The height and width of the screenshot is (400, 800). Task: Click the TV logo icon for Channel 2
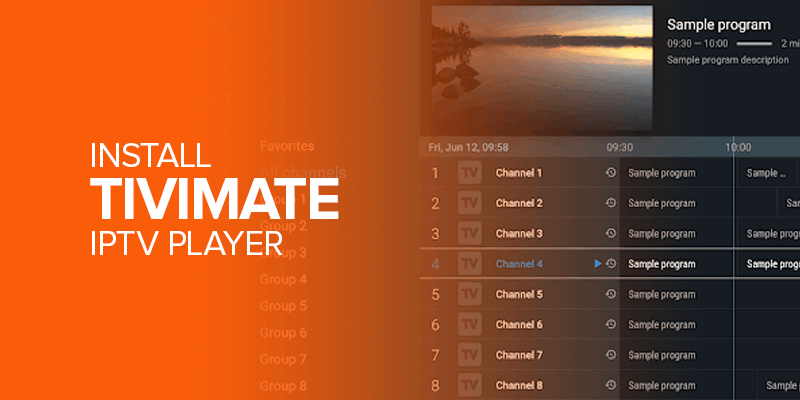(469, 203)
